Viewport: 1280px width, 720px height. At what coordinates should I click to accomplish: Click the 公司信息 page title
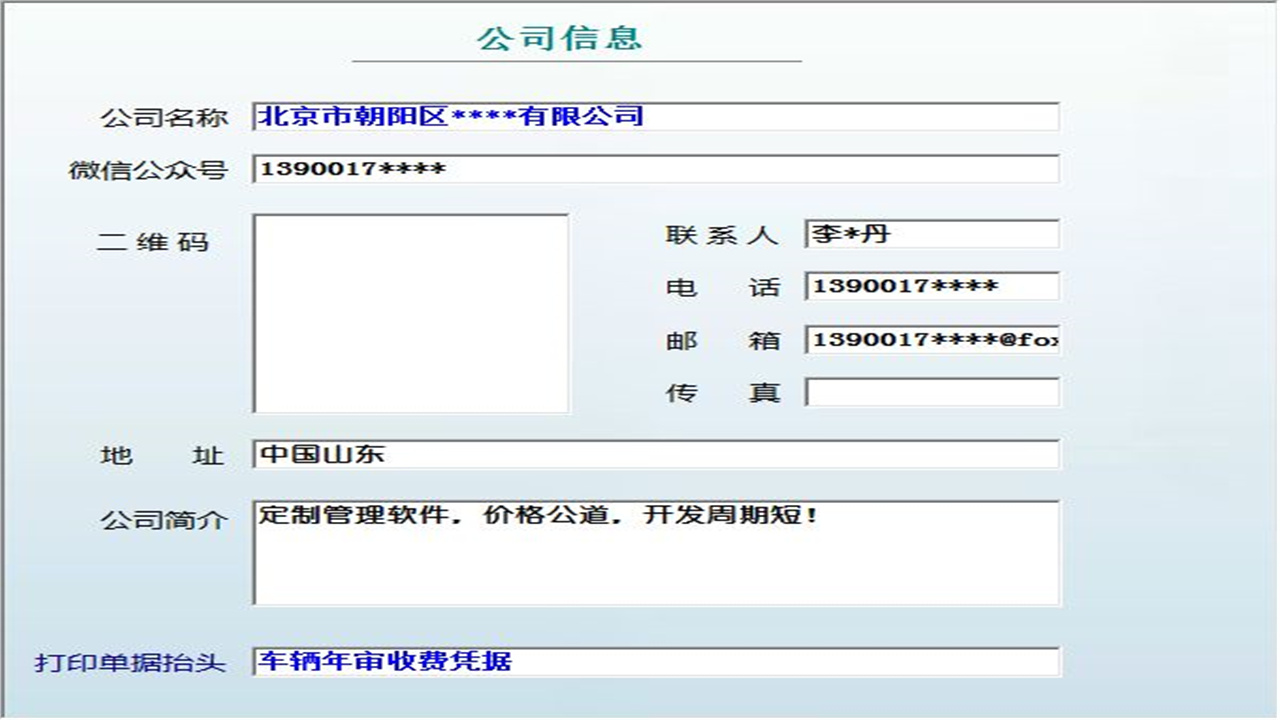[562, 42]
